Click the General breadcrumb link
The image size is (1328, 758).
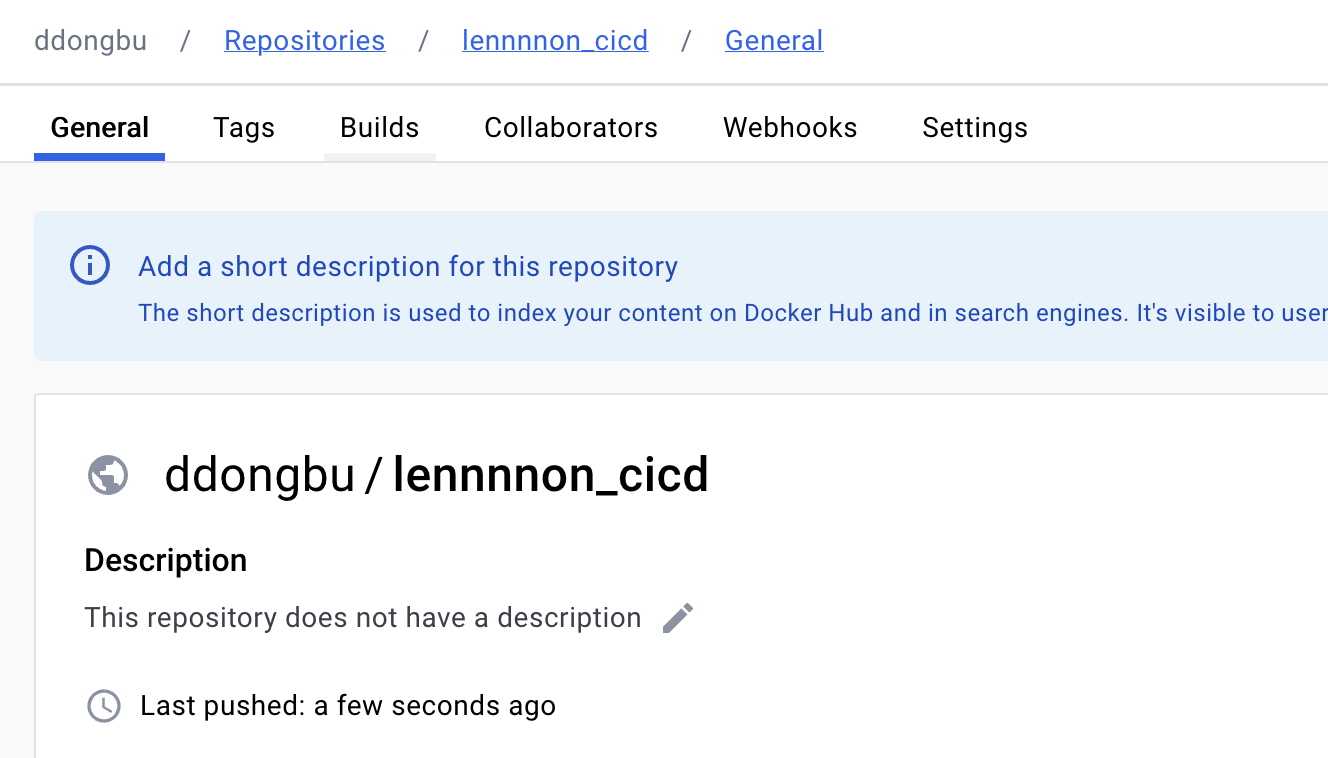[774, 40]
